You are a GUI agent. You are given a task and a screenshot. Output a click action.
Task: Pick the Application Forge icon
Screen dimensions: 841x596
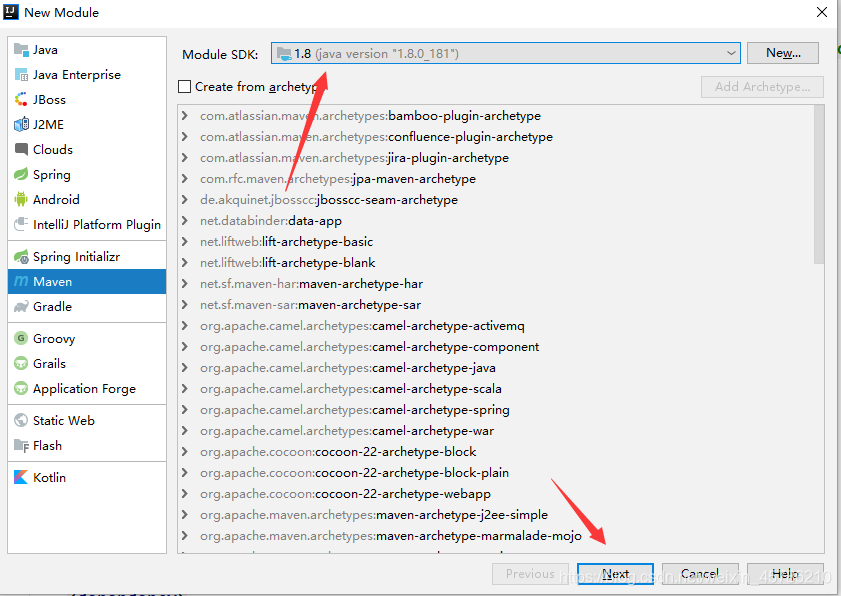tap(21, 388)
